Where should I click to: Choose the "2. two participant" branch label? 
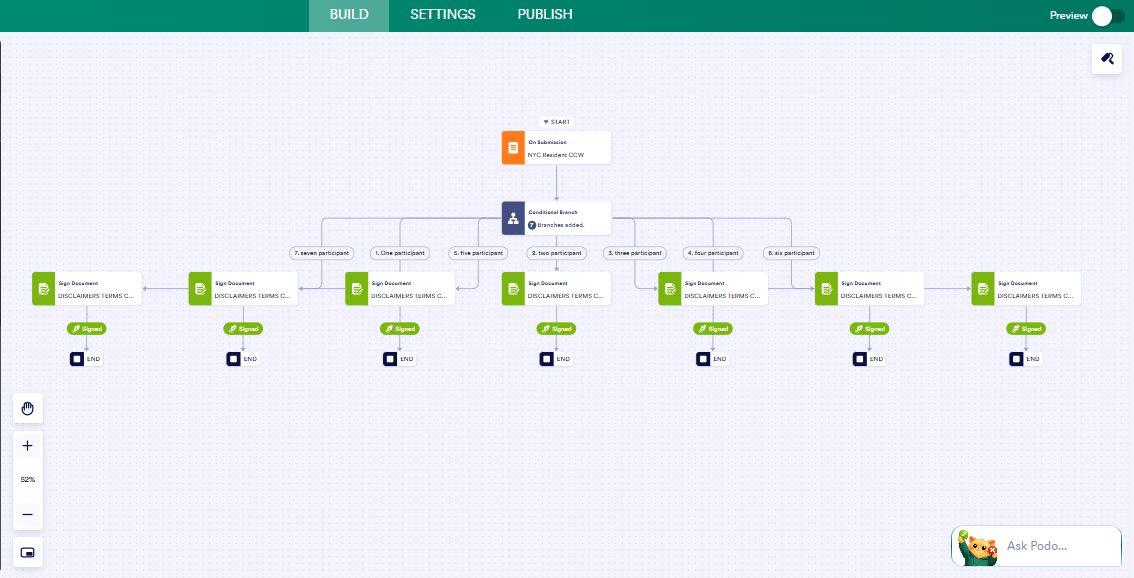point(556,253)
